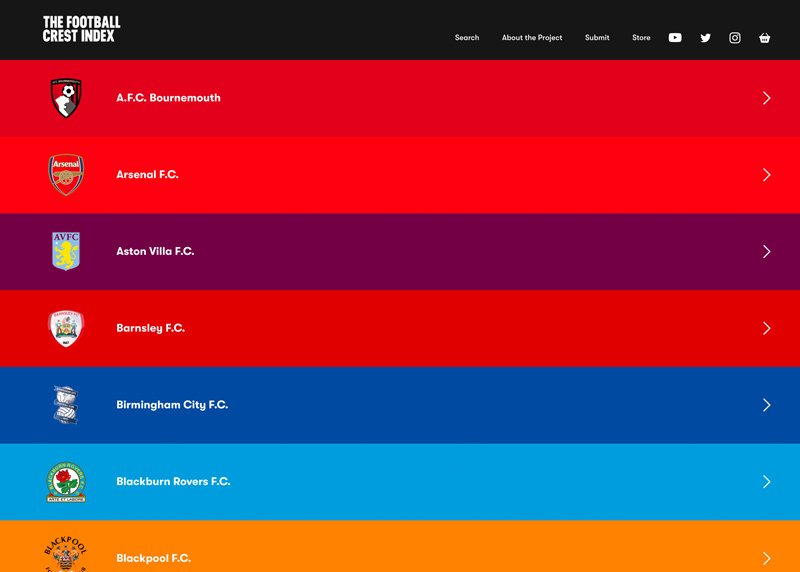
Task: Expand the Blackpool F.C. row chevron
Action: pyautogui.click(x=766, y=559)
